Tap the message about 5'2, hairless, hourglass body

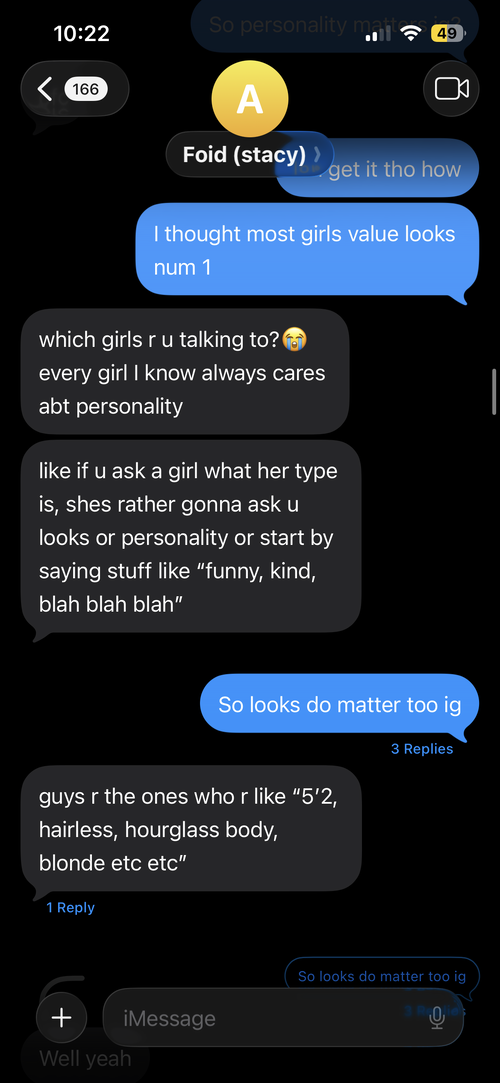coord(191,829)
